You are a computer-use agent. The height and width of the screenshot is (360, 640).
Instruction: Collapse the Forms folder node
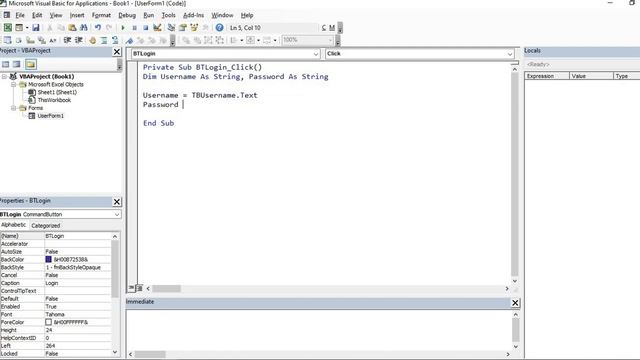tap(13, 108)
